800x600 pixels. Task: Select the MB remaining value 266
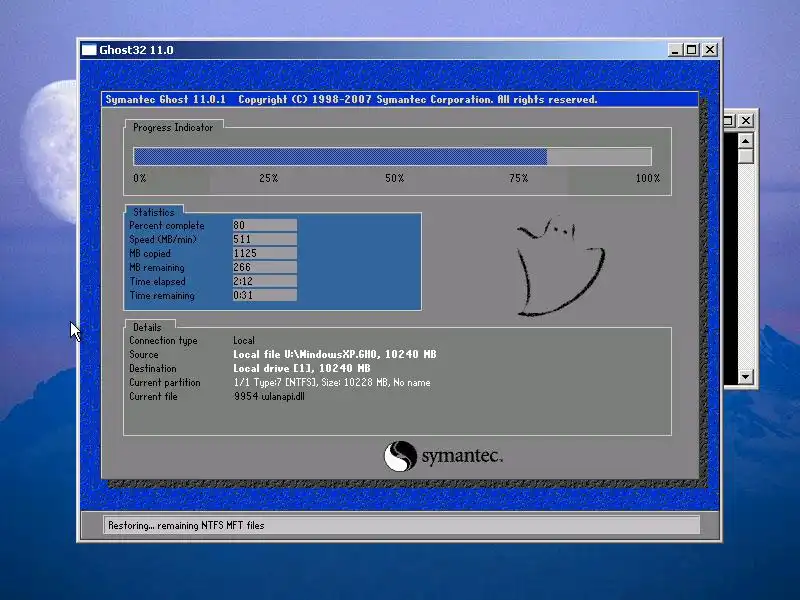(264, 267)
